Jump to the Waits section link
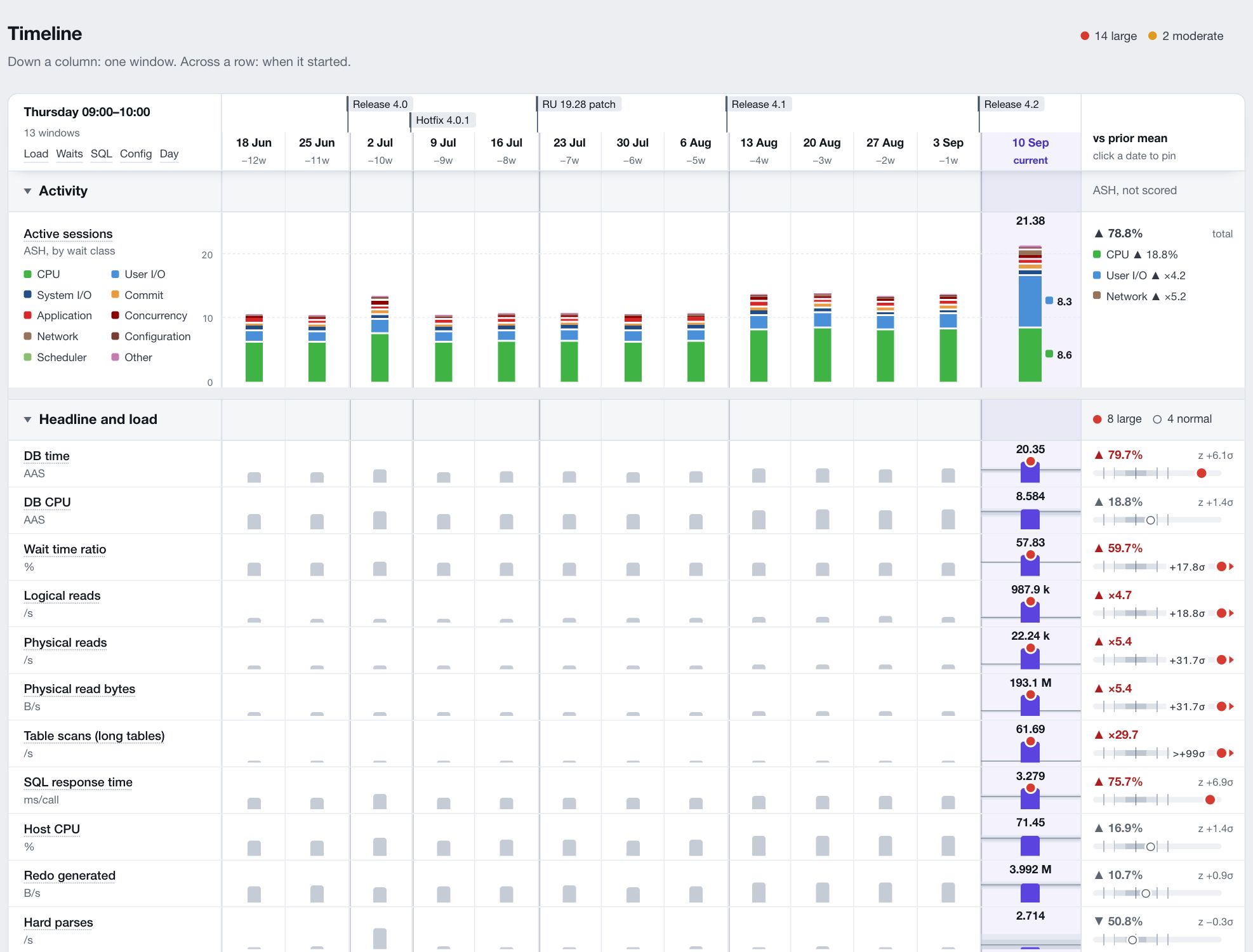This screenshot has height=952, width=1253. click(x=69, y=154)
